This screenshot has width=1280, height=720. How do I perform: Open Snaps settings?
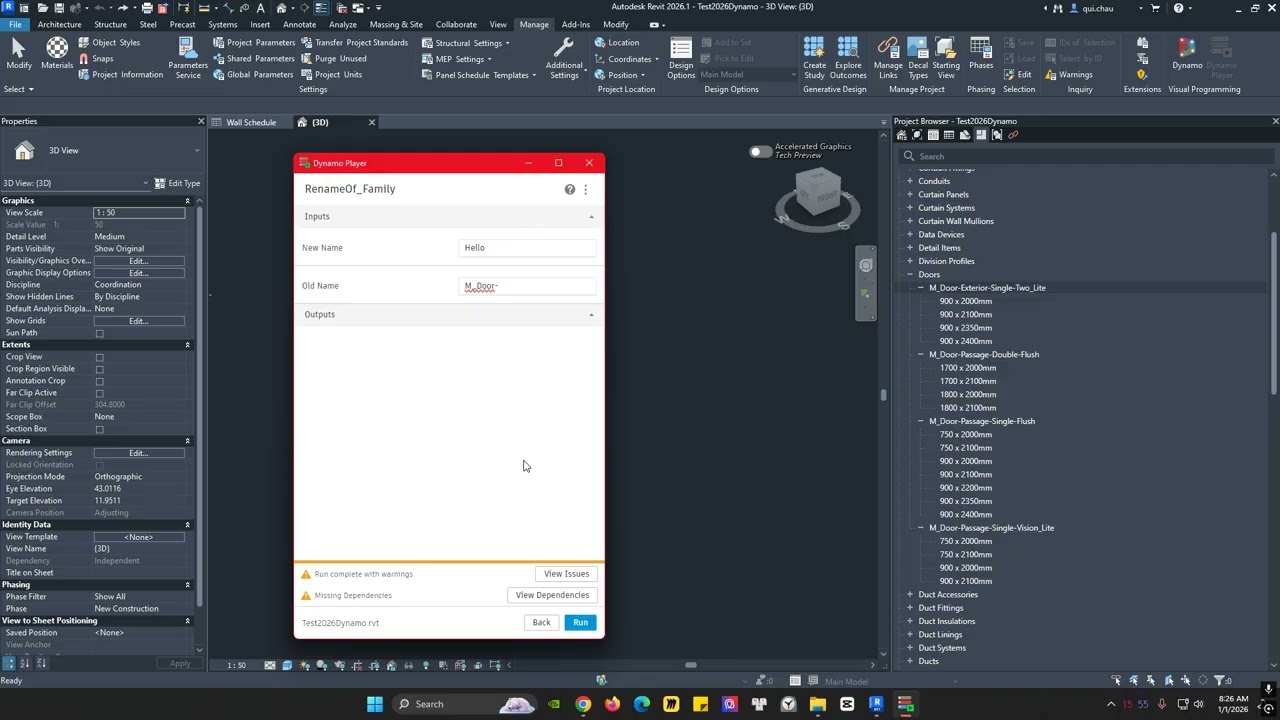point(96,59)
